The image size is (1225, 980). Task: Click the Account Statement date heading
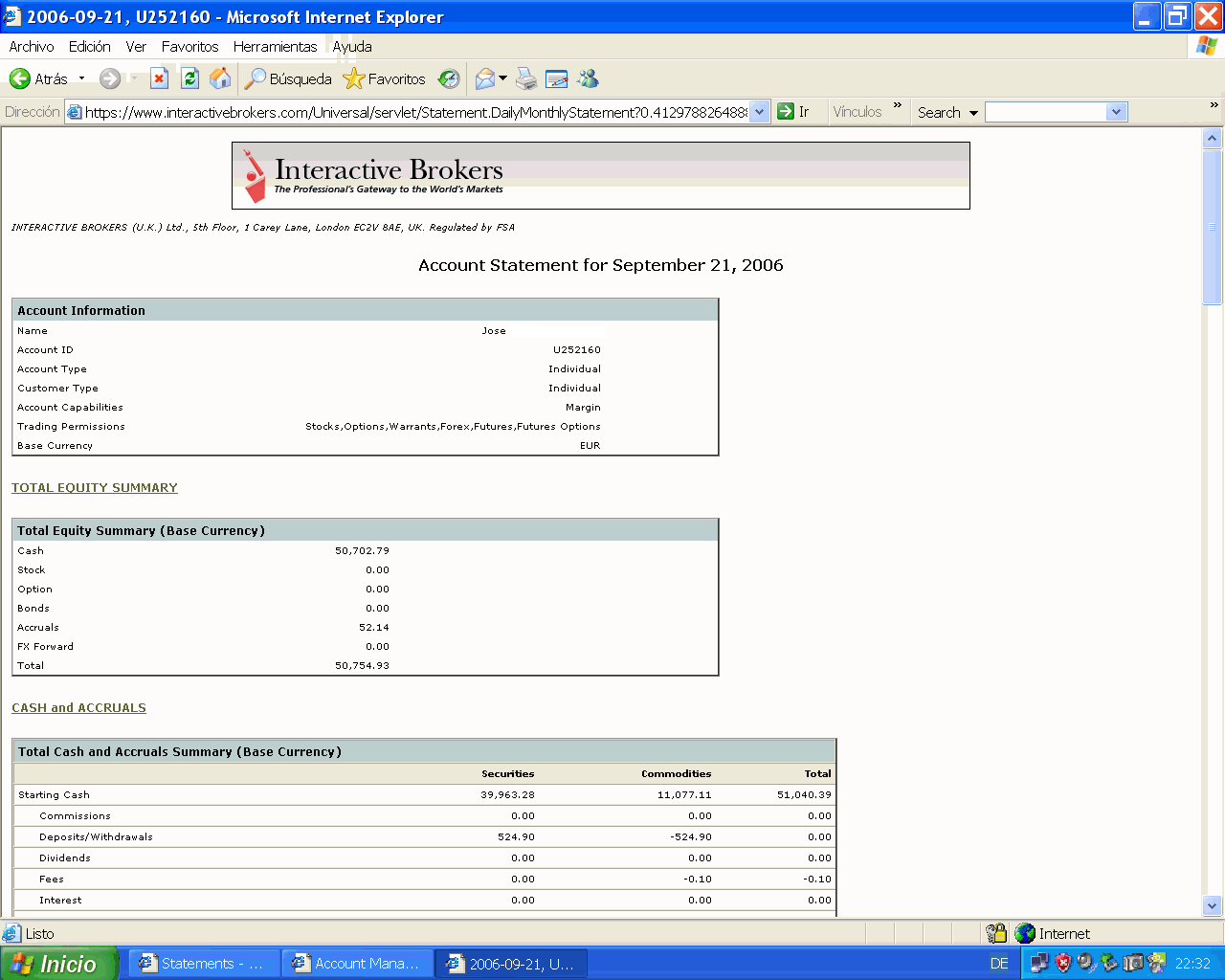(601, 265)
